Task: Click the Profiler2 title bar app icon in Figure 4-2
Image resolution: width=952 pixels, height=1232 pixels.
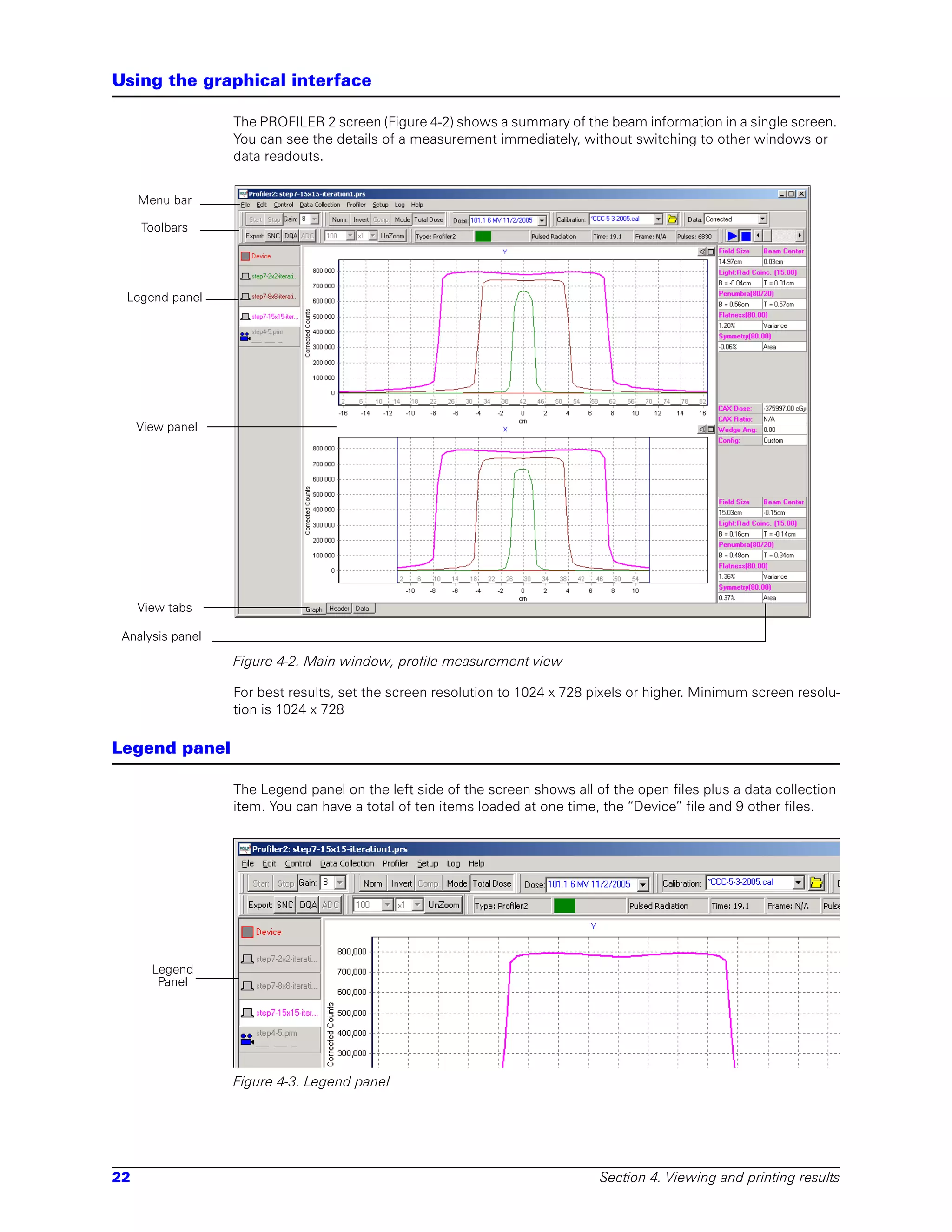Action: [243, 194]
